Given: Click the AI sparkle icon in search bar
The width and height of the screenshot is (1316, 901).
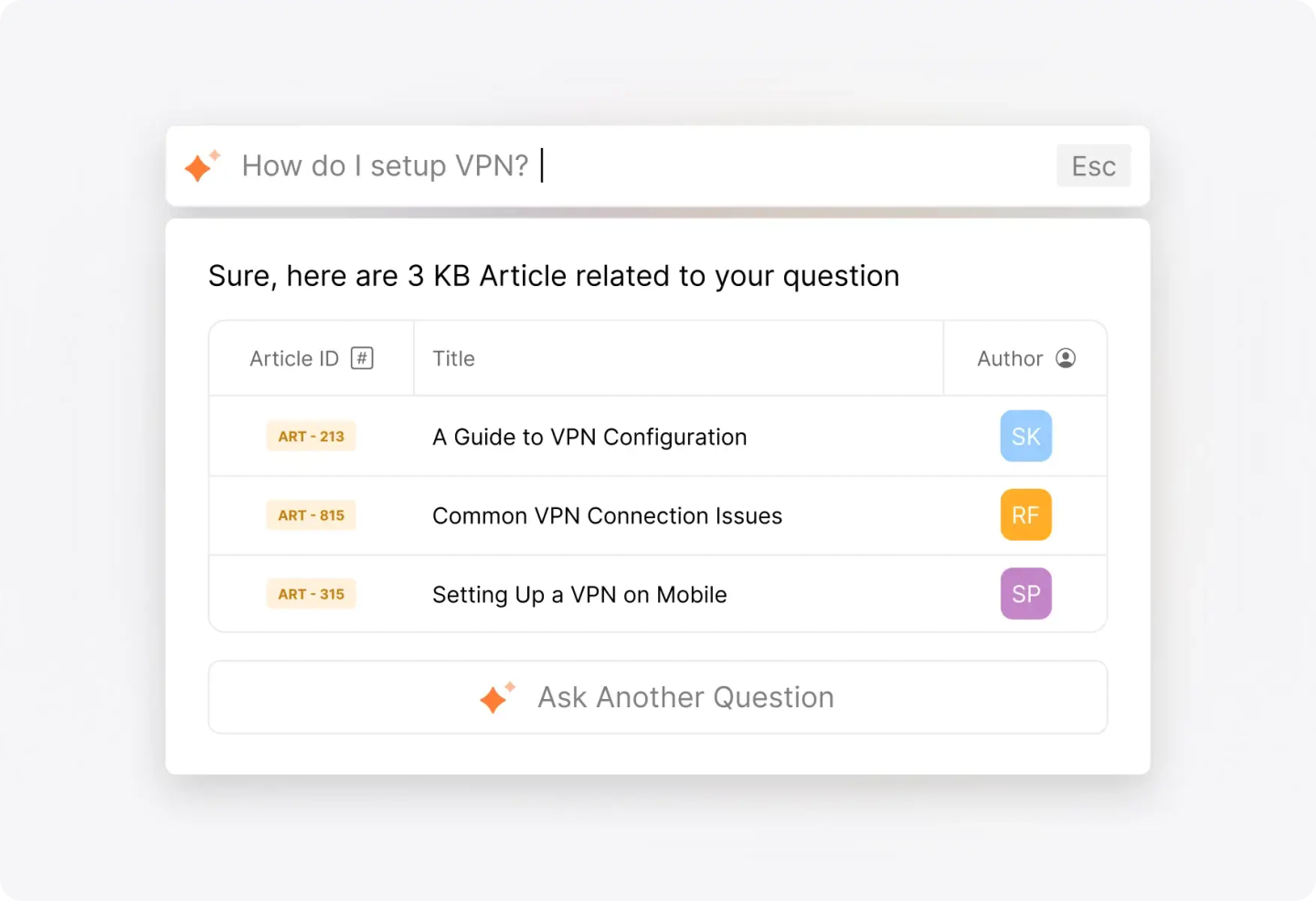Looking at the screenshot, I should click(x=202, y=165).
